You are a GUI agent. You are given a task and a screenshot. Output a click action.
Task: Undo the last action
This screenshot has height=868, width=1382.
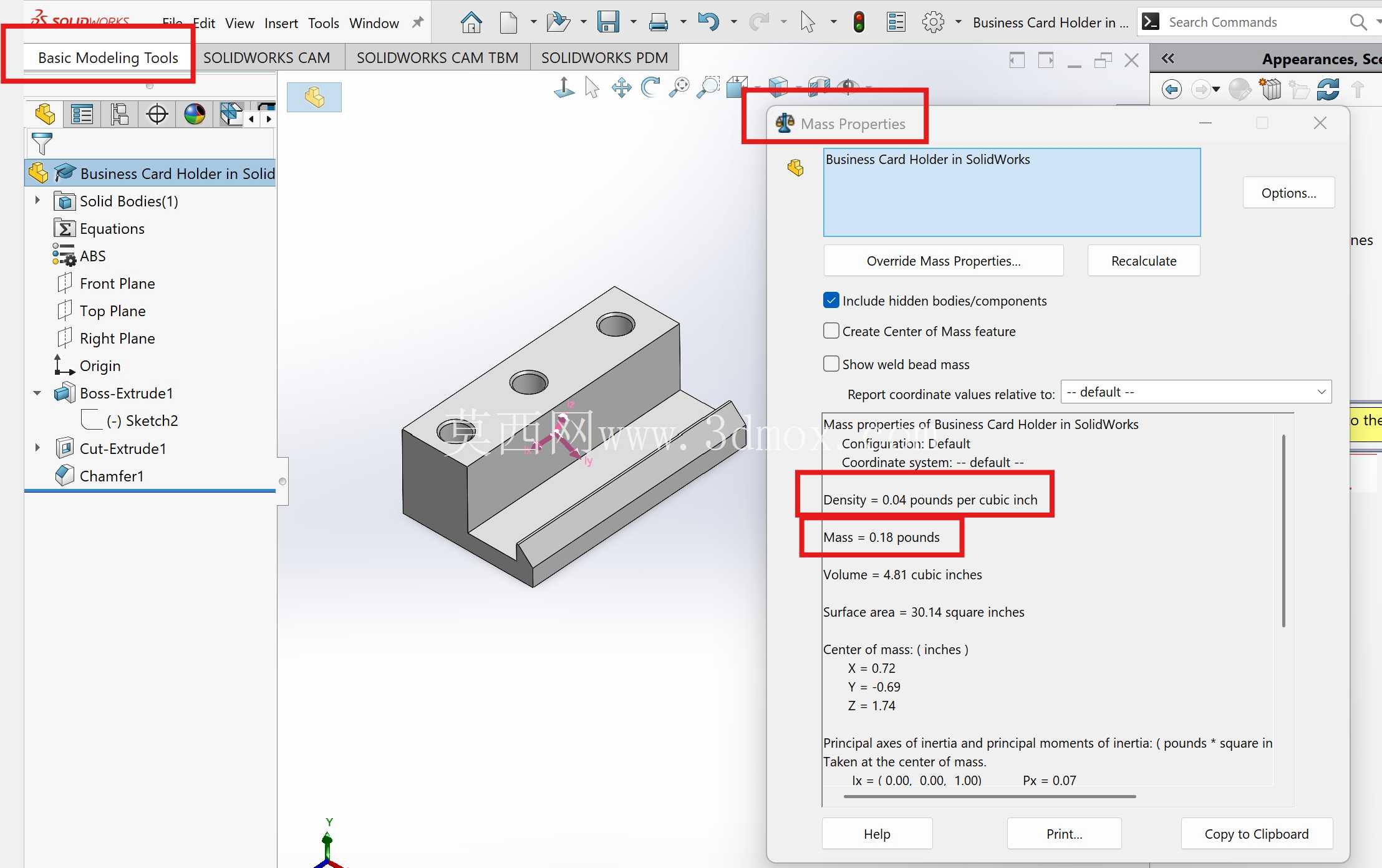click(x=708, y=22)
